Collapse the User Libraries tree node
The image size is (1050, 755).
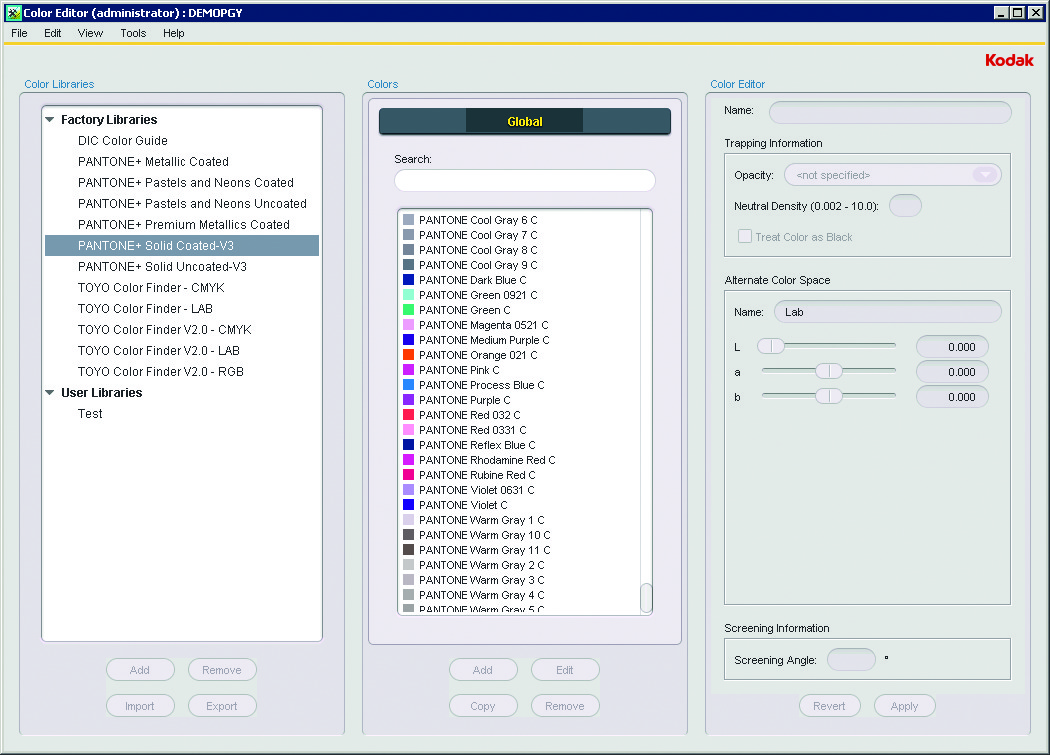50,393
